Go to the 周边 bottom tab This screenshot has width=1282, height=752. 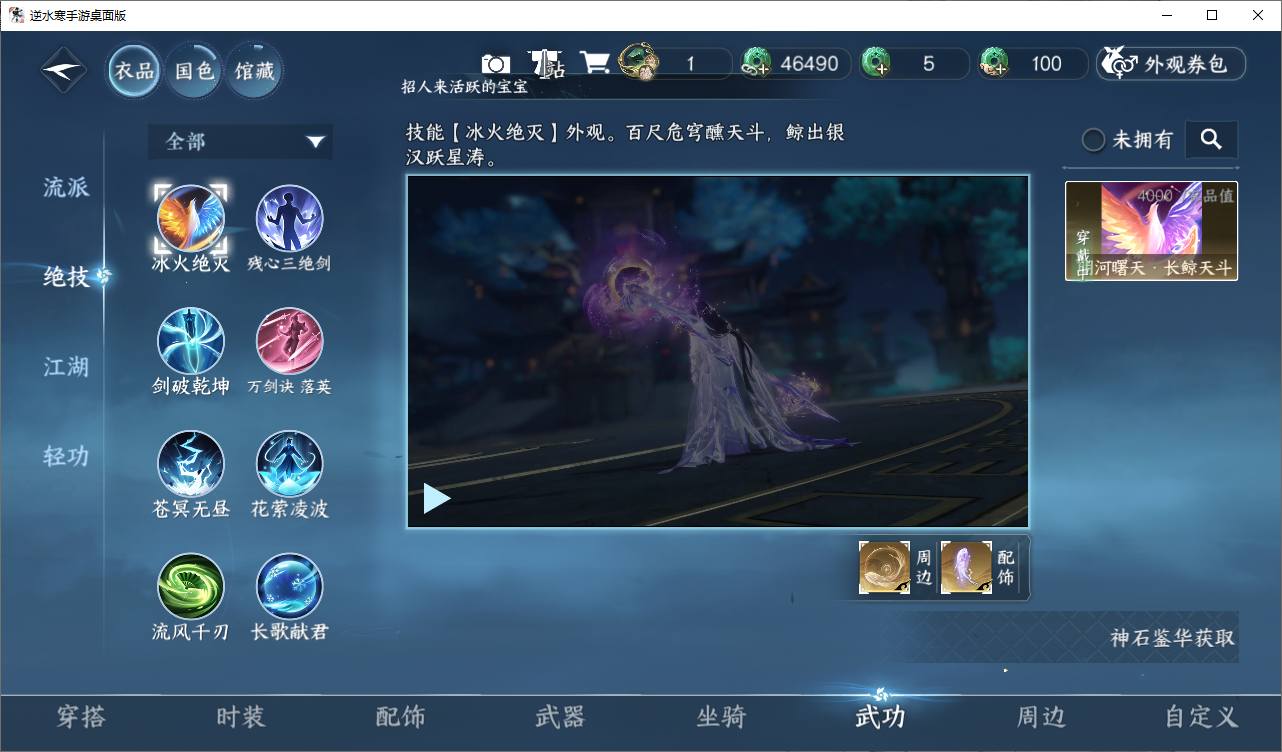tap(1041, 717)
